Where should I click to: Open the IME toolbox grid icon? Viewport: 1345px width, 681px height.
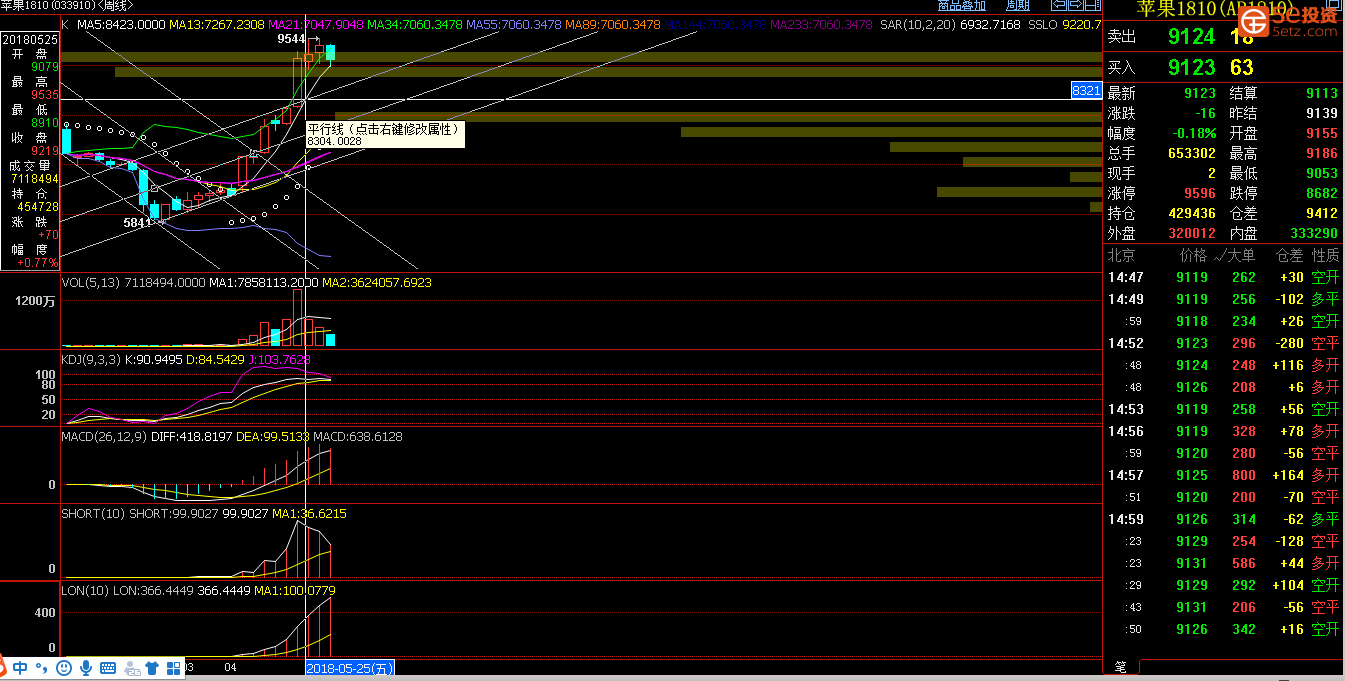click(174, 668)
